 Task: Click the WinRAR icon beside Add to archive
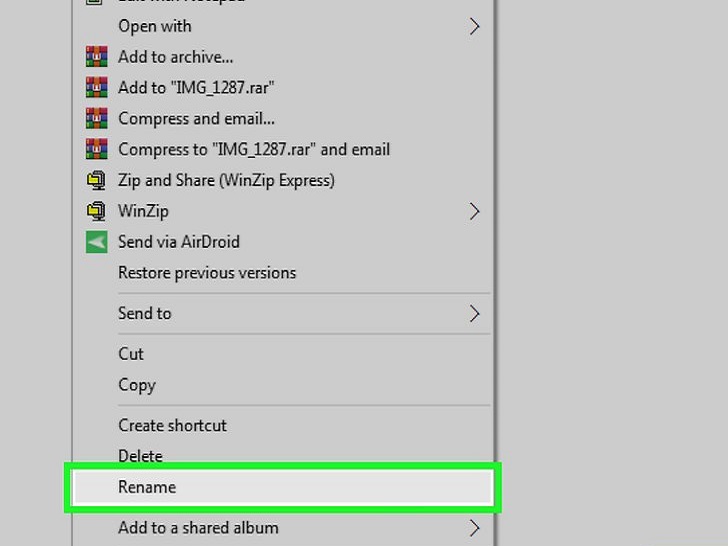(97, 57)
